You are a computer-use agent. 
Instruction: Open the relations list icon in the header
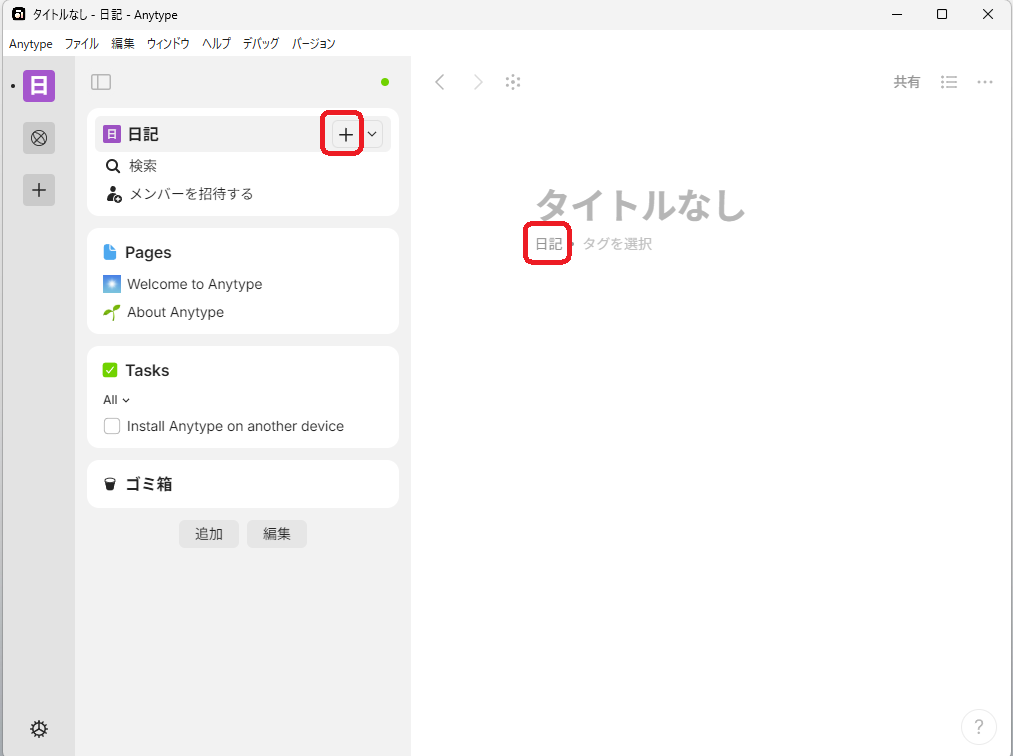click(949, 82)
